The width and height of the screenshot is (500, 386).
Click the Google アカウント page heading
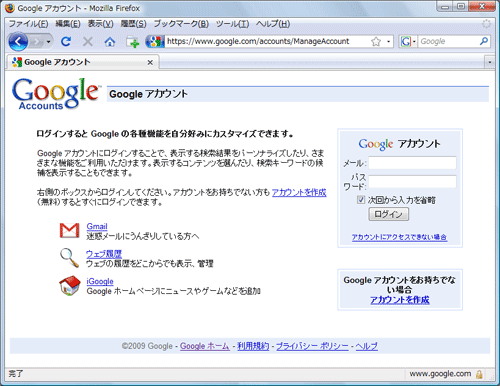pos(148,94)
